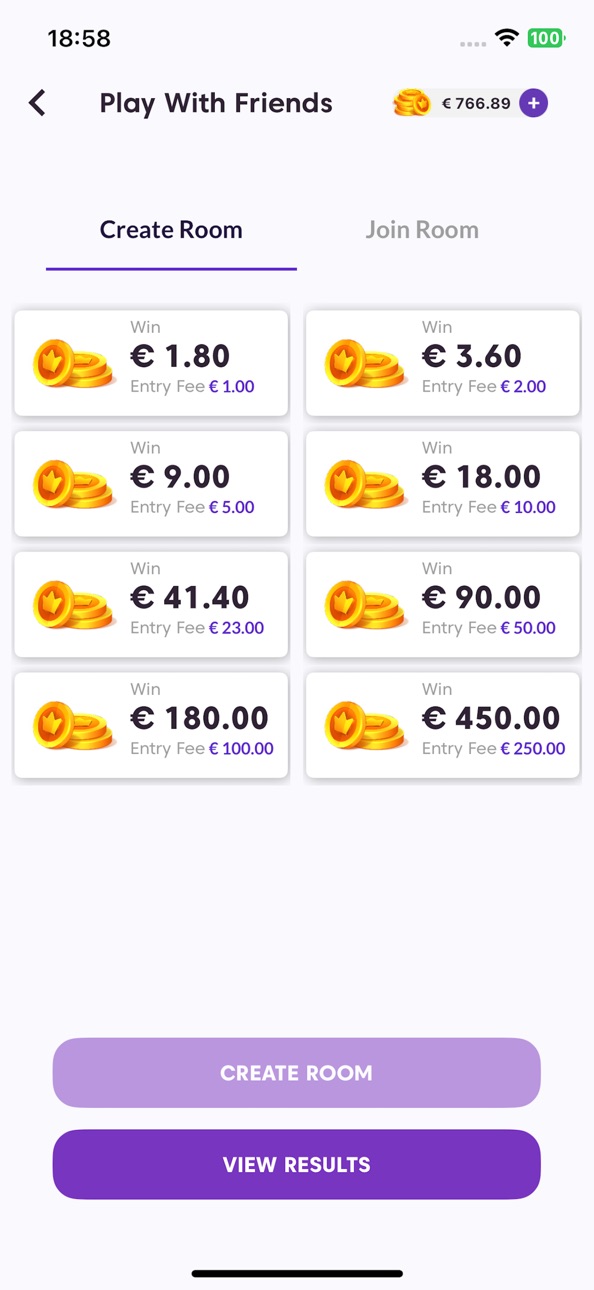Viewport: 594px width, 1290px height.
Task: Tap the purple plus add-funds icon
Action: (x=533, y=103)
